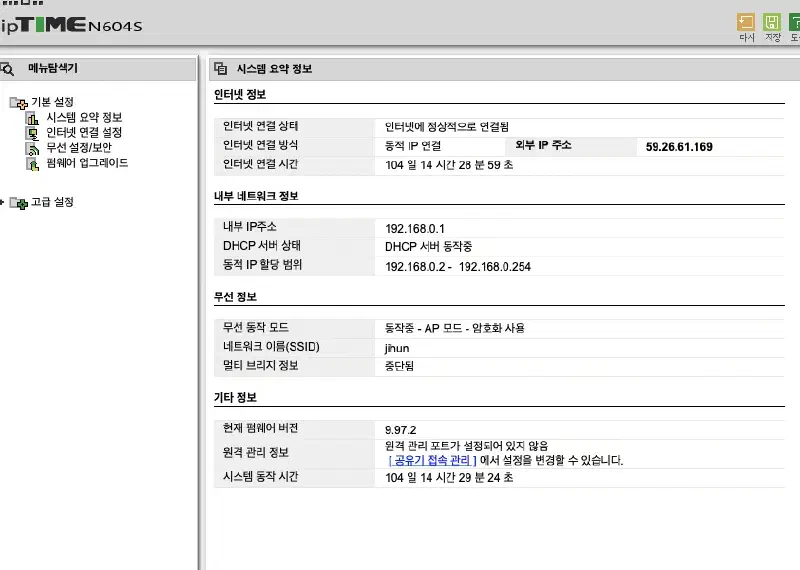Collapse the 기본 설정 folder
The width and height of the screenshot is (800, 570).
[18, 103]
